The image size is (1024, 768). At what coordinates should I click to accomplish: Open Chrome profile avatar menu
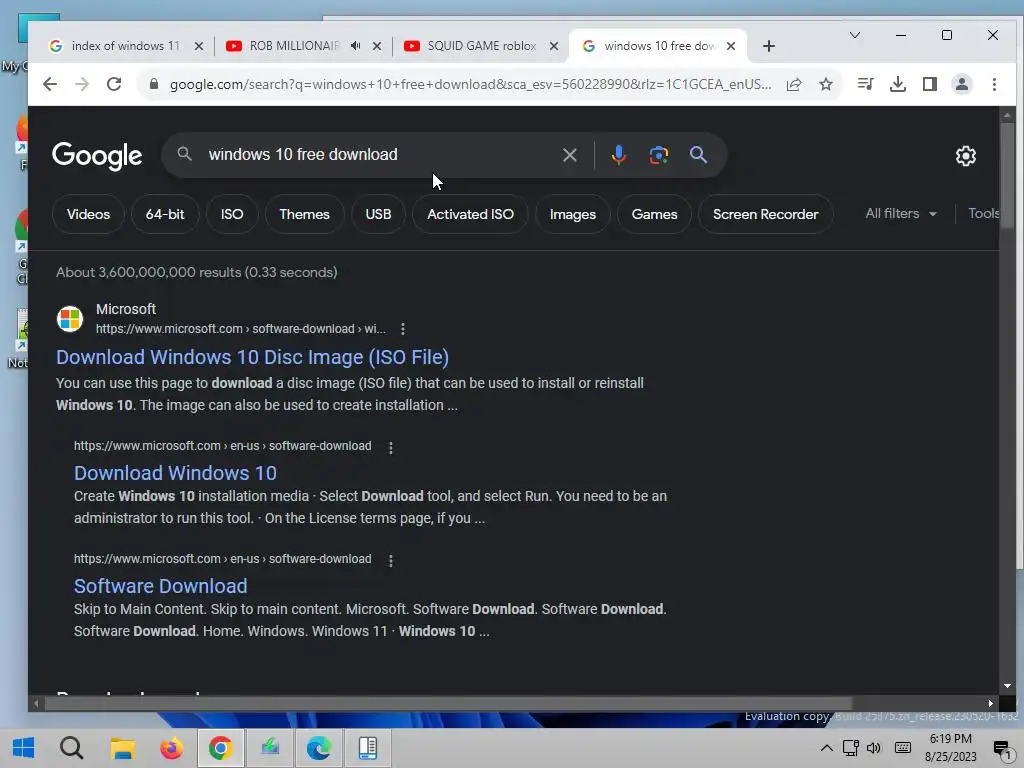[962, 84]
